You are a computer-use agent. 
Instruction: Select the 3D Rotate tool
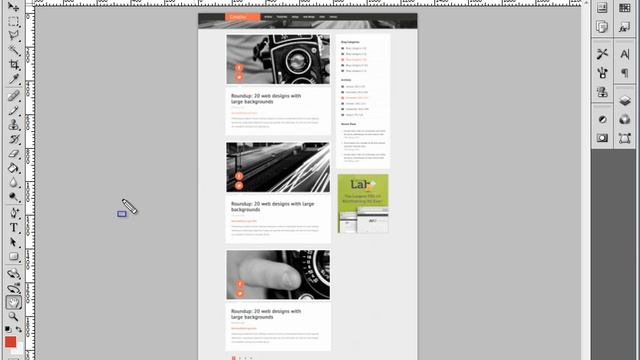pos(13,273)
